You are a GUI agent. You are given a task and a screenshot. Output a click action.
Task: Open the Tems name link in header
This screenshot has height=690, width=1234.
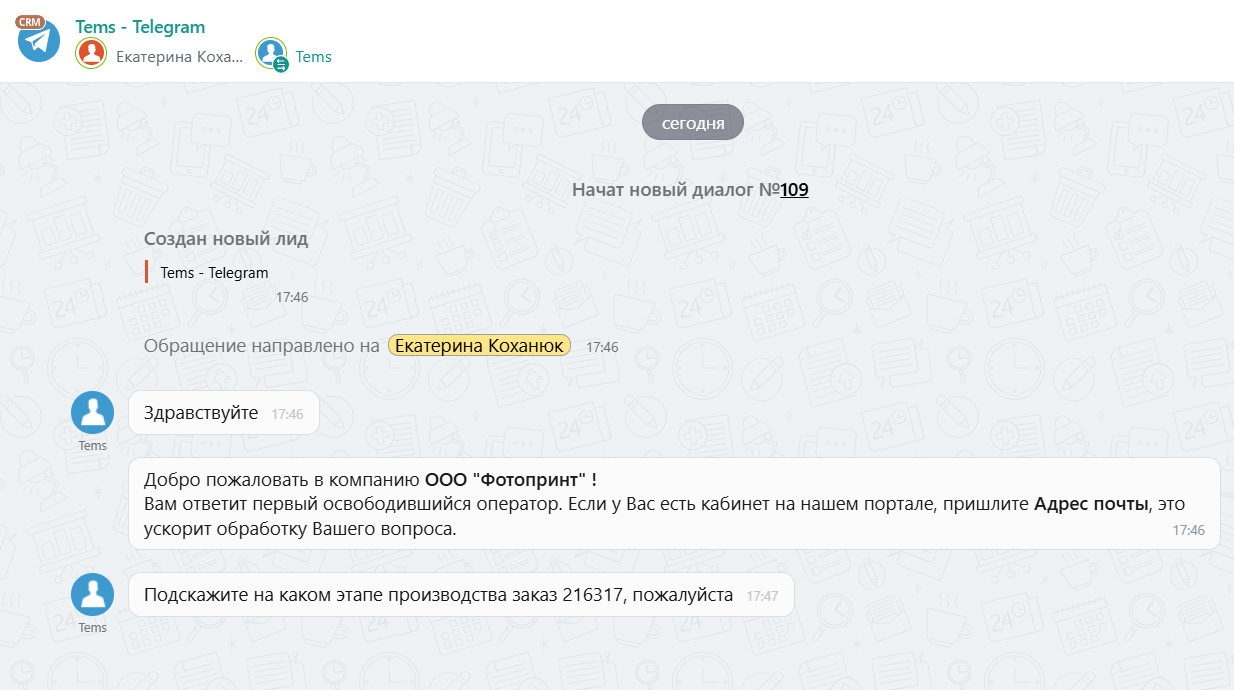click(313, 57)
